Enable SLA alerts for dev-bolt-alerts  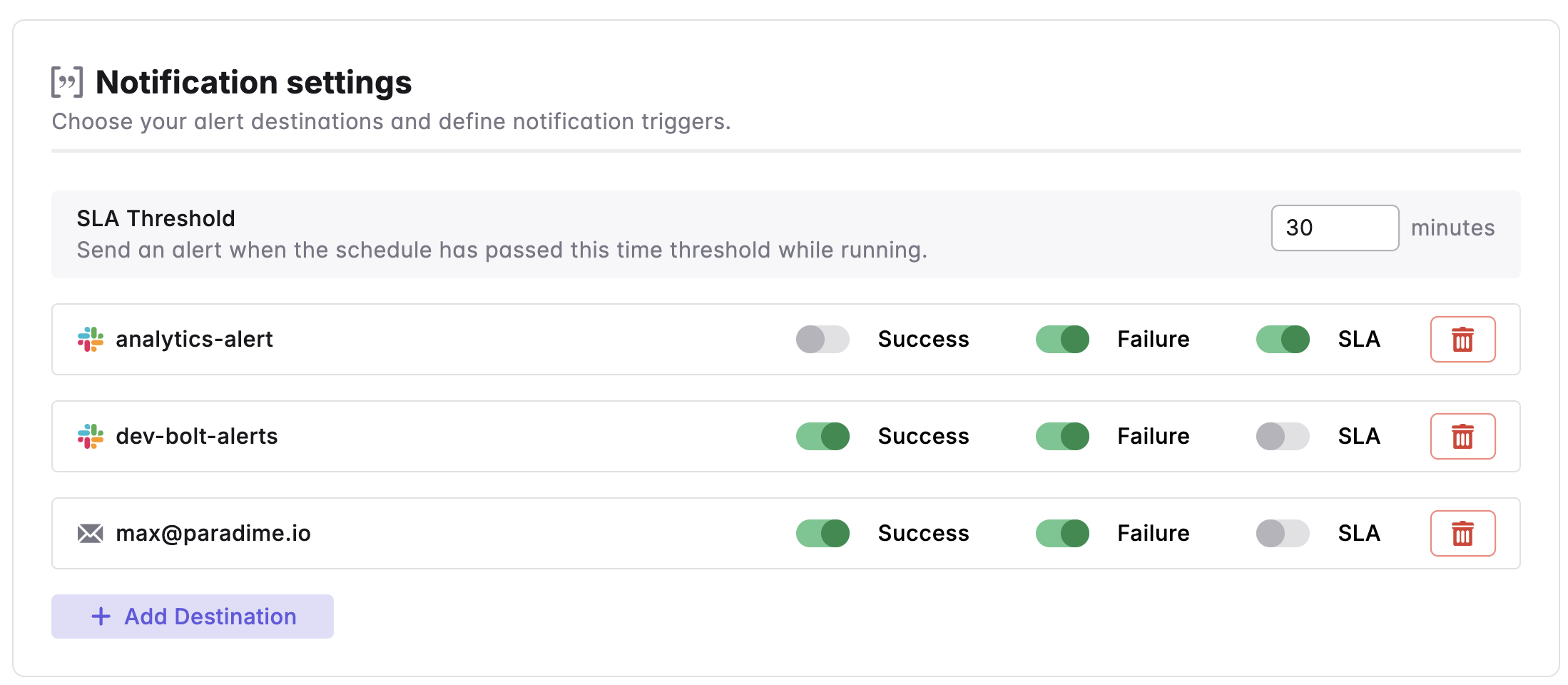(x=1283, y=437)
